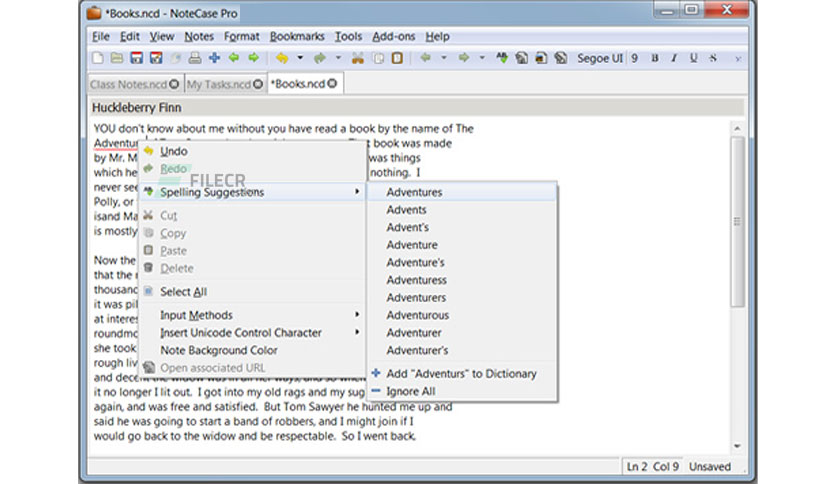Add "Adventurs" to Dictionary
The image size is (836, 484).
[x=462, y=374]
